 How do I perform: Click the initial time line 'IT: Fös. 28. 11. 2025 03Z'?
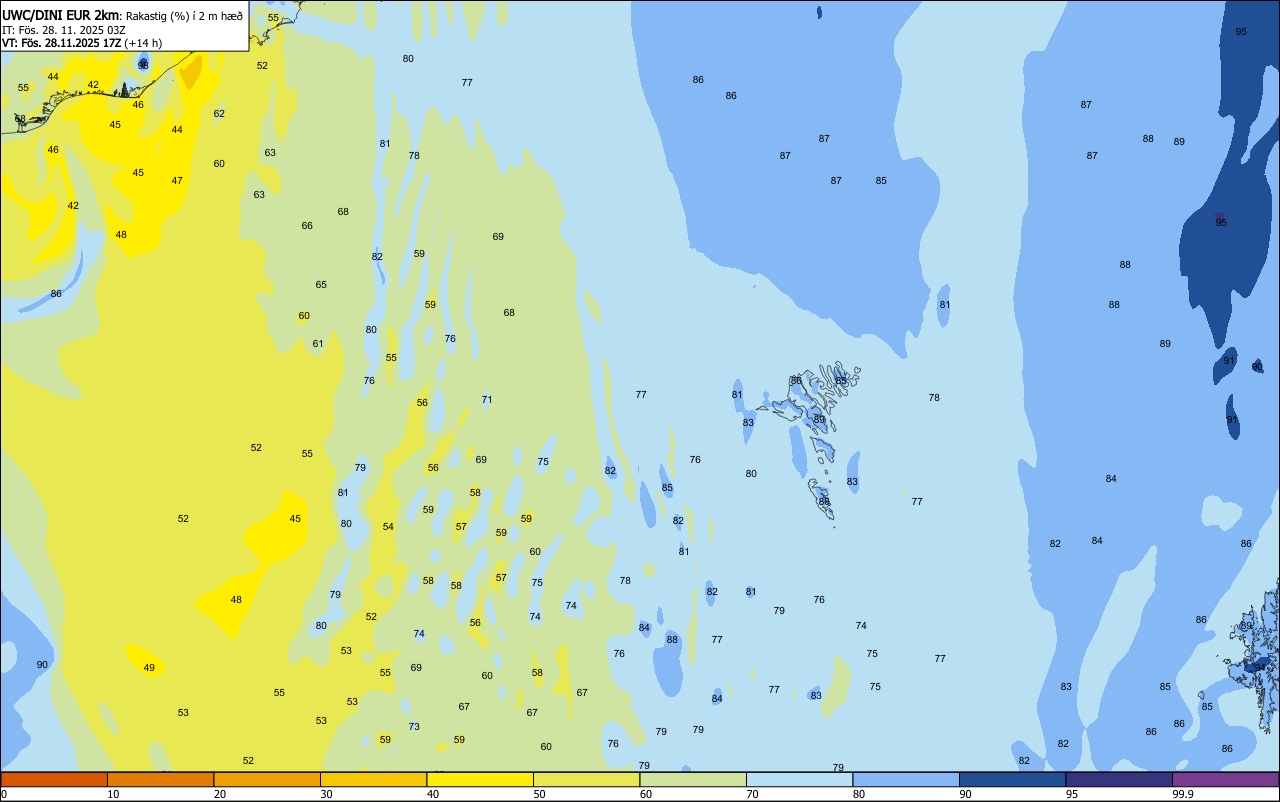tap(62, 30)
